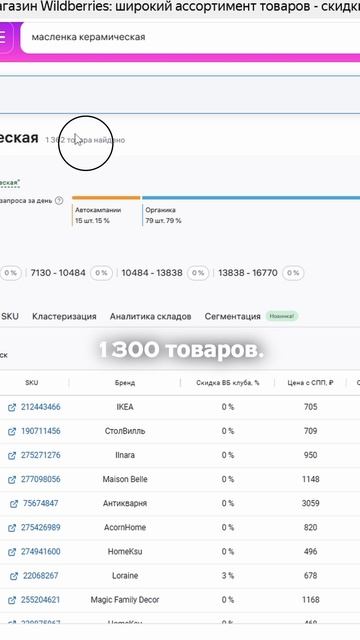Click the Ilnara brand cell
360x640 pixels.
point(125,455)
